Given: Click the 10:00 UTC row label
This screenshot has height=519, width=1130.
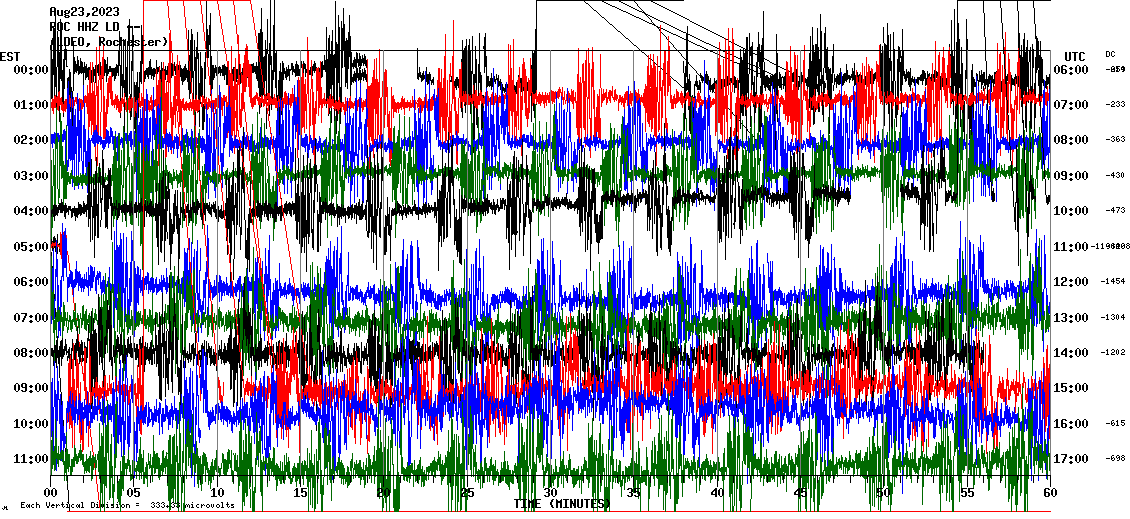Looking at the screenshot, I should click(1073, 211).
